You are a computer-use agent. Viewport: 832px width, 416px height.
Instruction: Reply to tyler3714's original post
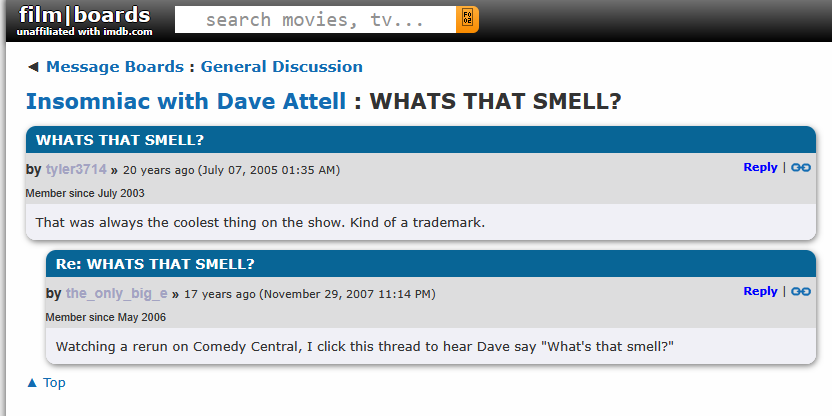pyautogui.click(x=760, y=167)
